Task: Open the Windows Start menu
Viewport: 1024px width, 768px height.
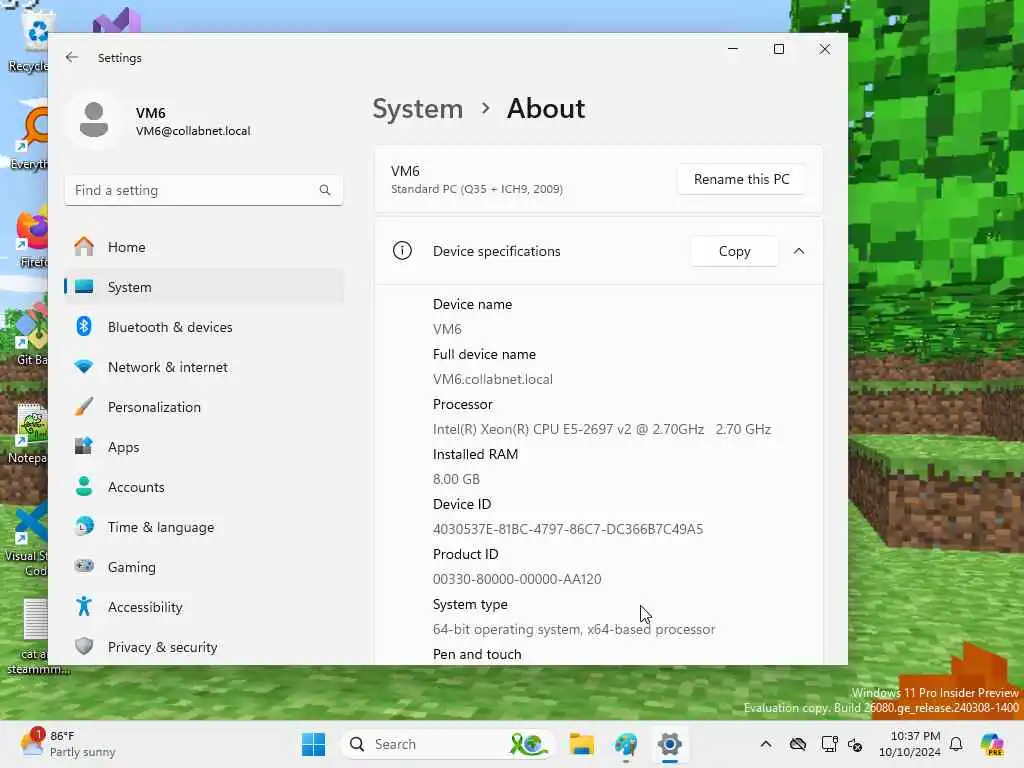Action: 313,744
